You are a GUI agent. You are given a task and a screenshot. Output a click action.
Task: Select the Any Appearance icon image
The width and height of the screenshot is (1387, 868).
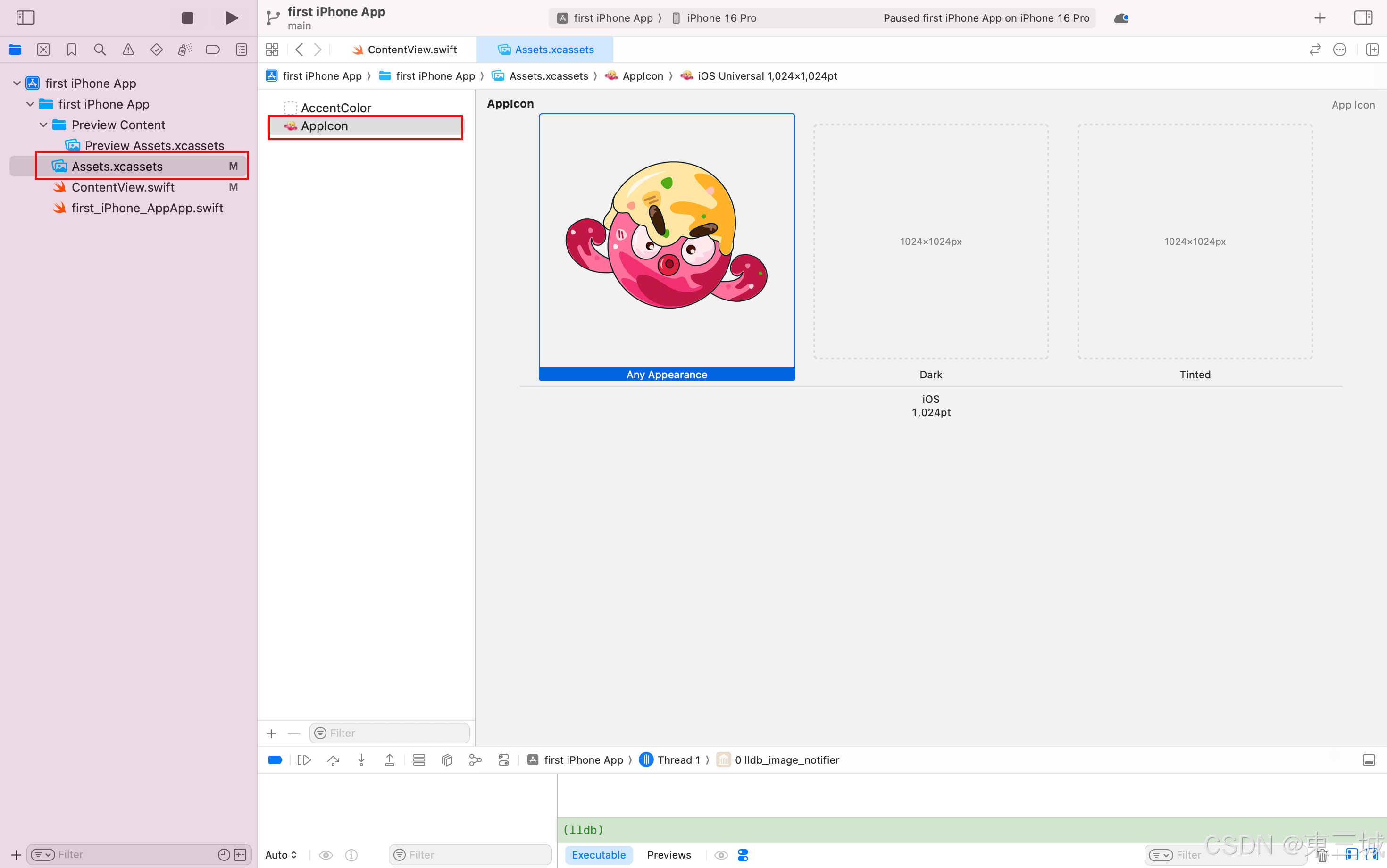pos(667,247)
